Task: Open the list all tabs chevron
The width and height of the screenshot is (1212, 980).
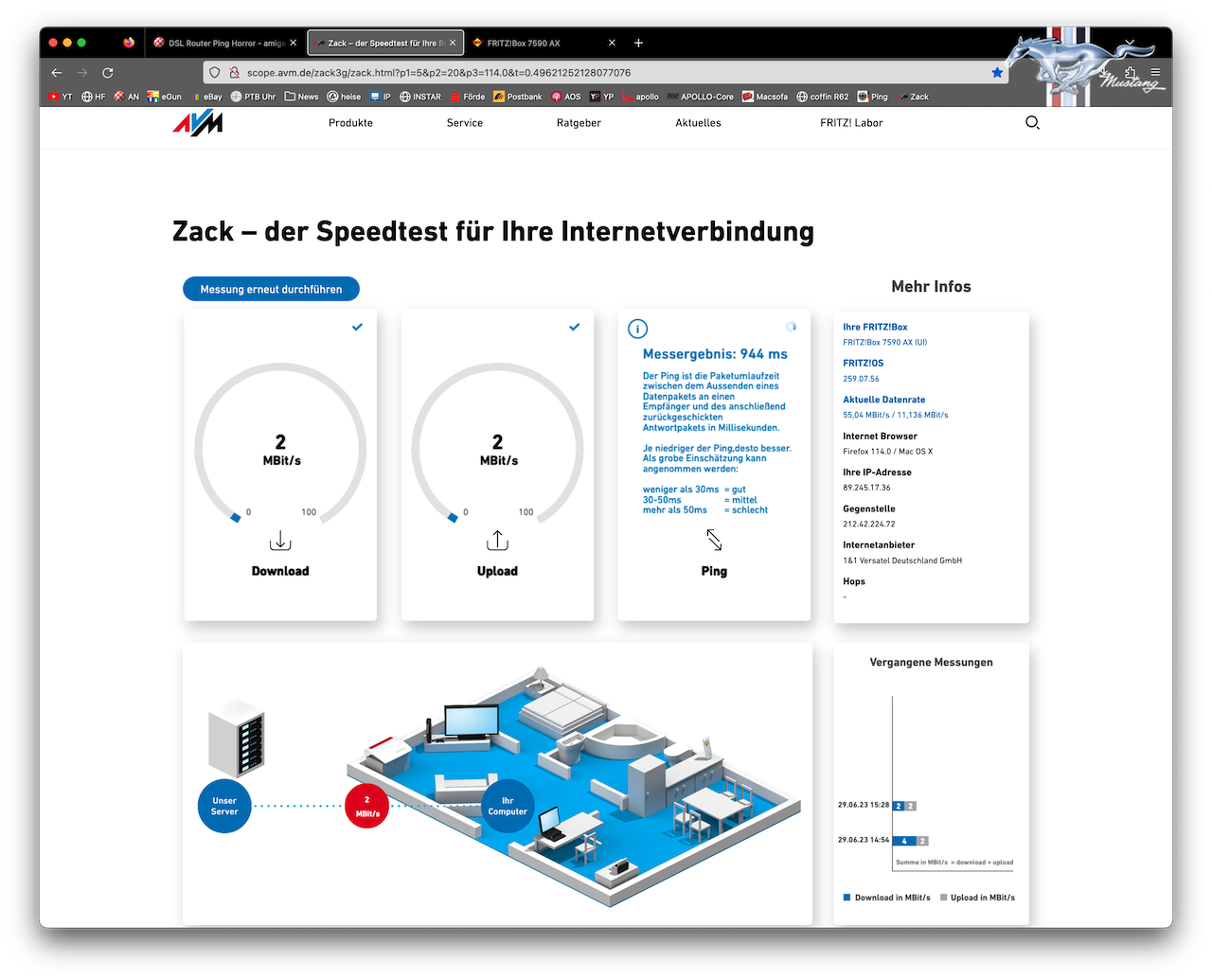Action: pyautogui.click(x=1130, y=43)
